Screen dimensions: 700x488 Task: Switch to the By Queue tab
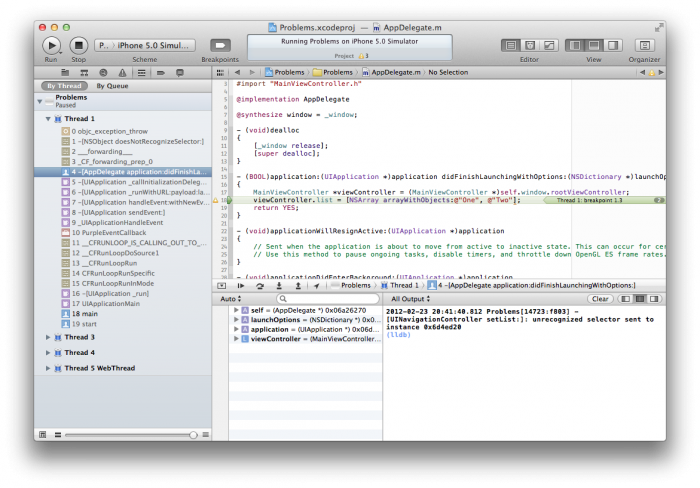coord(112,86)
